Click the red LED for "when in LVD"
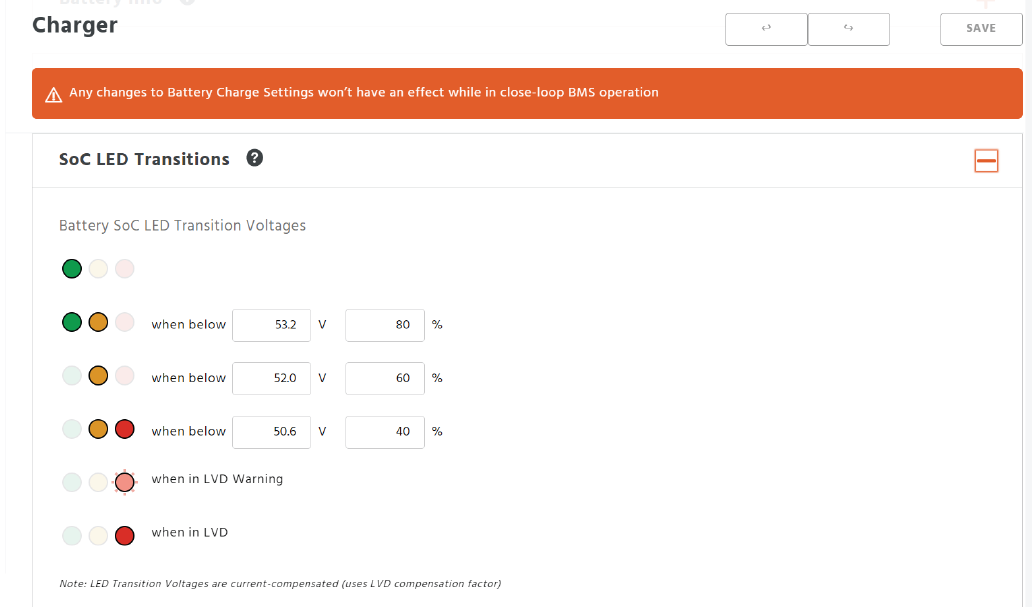Screen dimensions: 1034x611 point(124,535)
